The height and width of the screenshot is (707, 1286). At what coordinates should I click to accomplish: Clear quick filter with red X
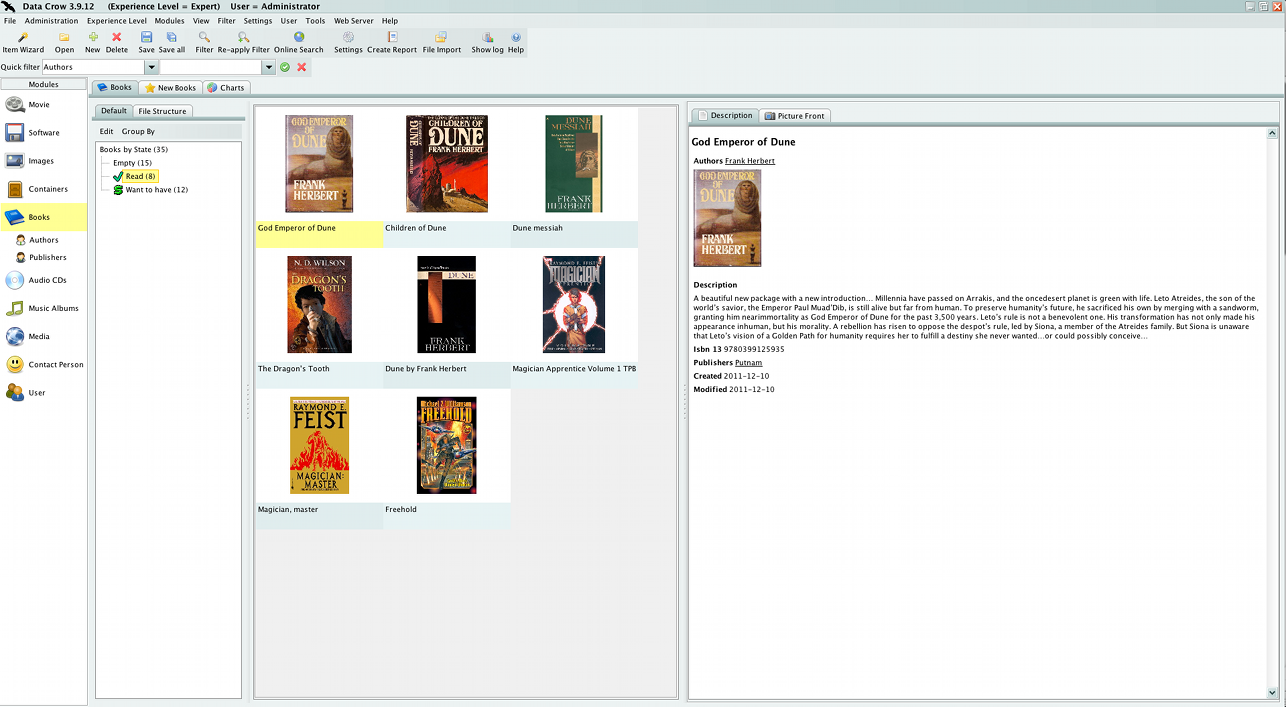[x=302, y=67]
